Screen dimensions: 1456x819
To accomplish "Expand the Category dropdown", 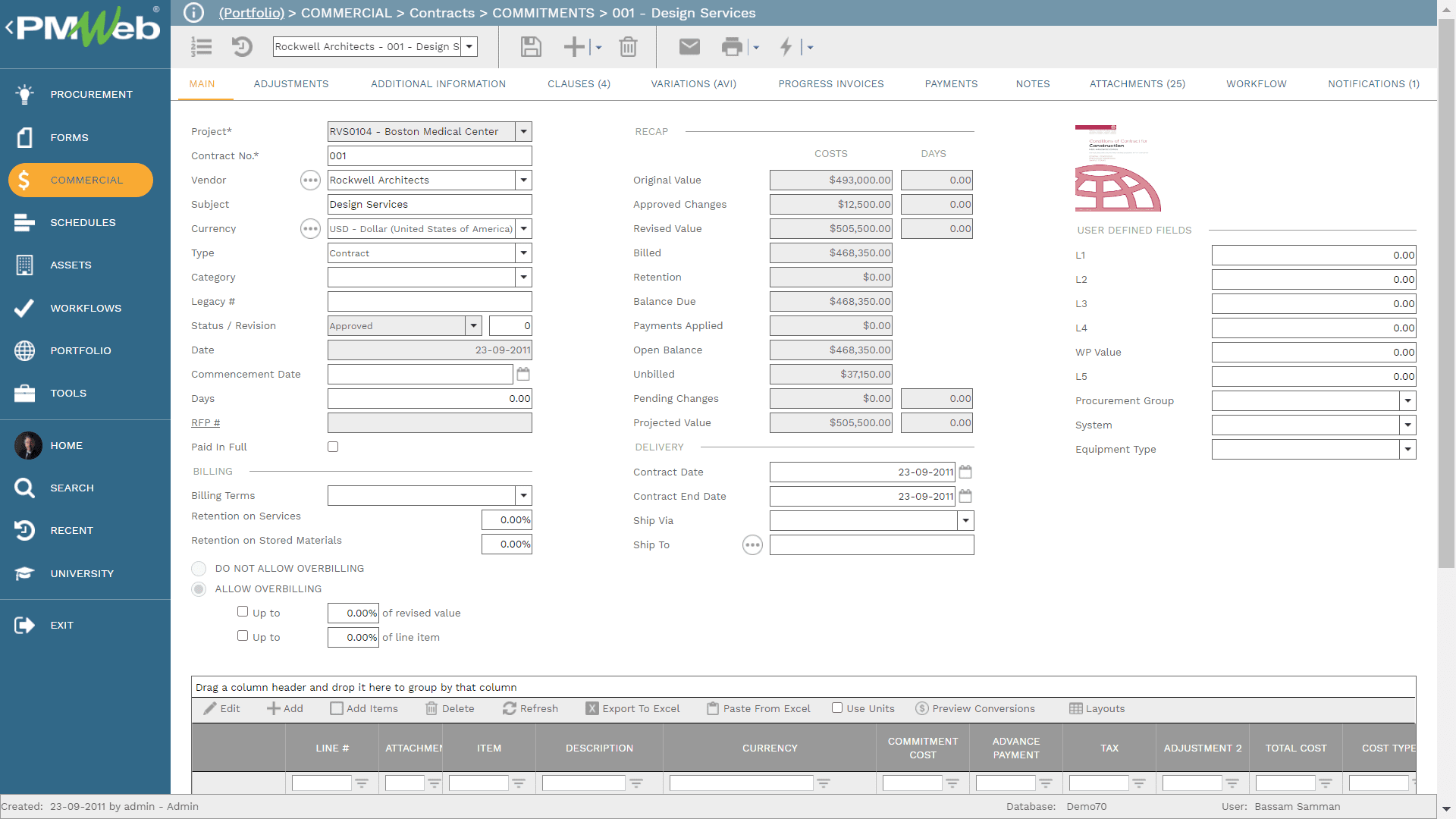I will click(523, 277).
